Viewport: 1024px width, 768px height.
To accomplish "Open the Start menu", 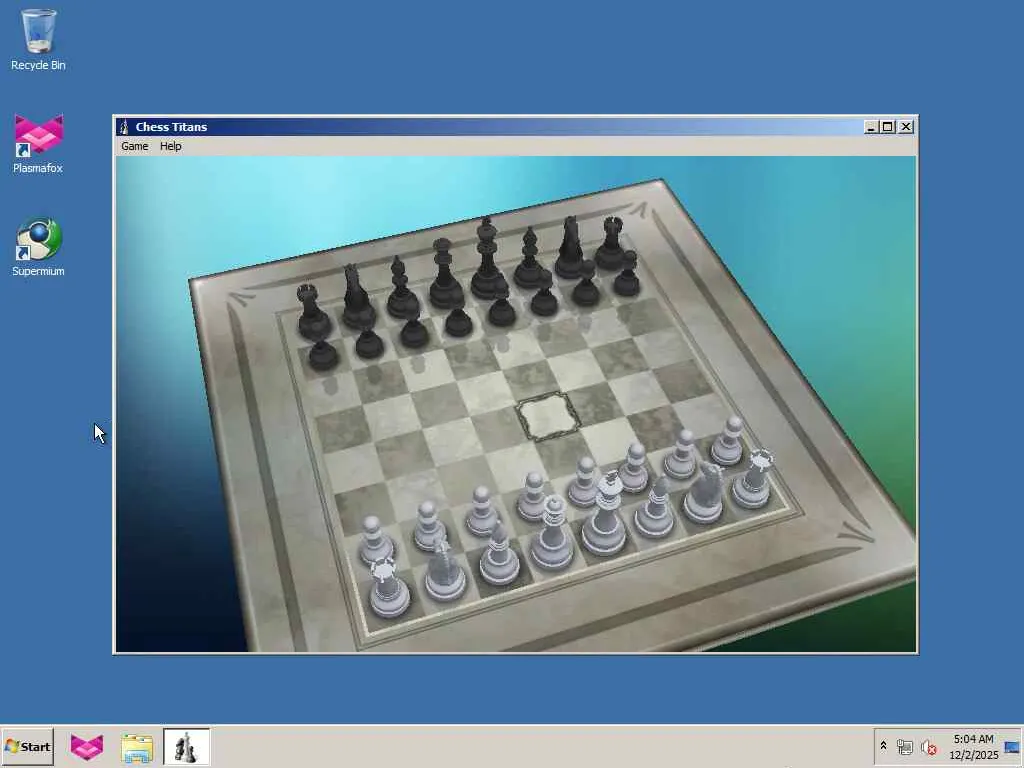I will tap(27, 746).
